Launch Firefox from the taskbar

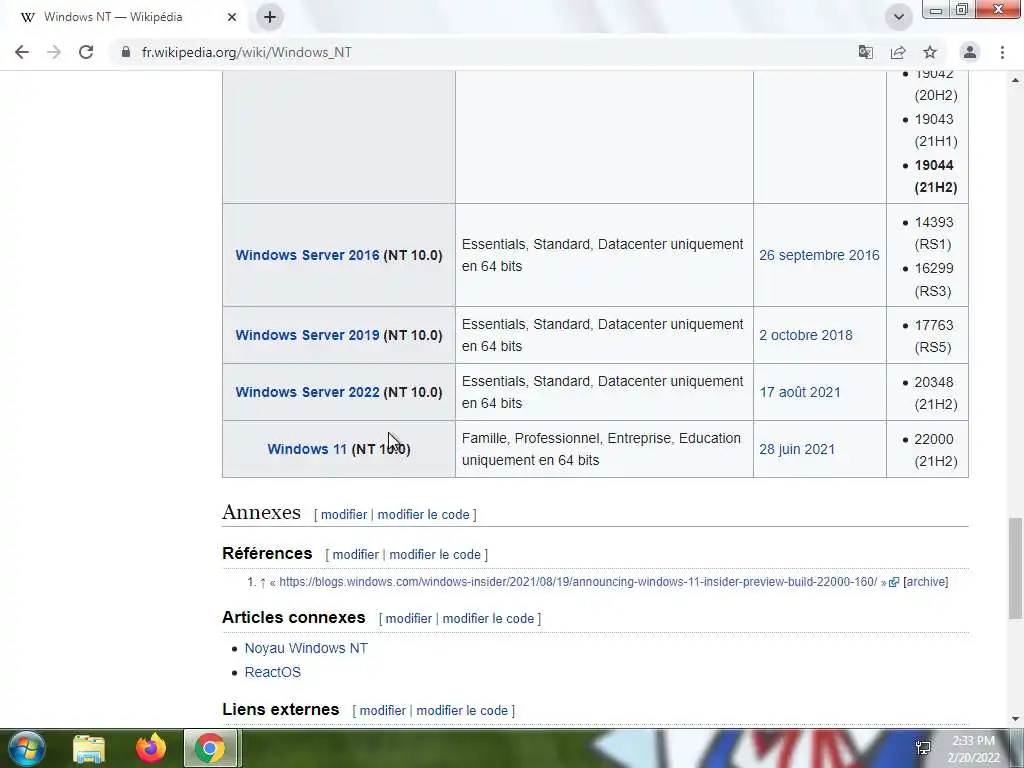pos(151,748)
